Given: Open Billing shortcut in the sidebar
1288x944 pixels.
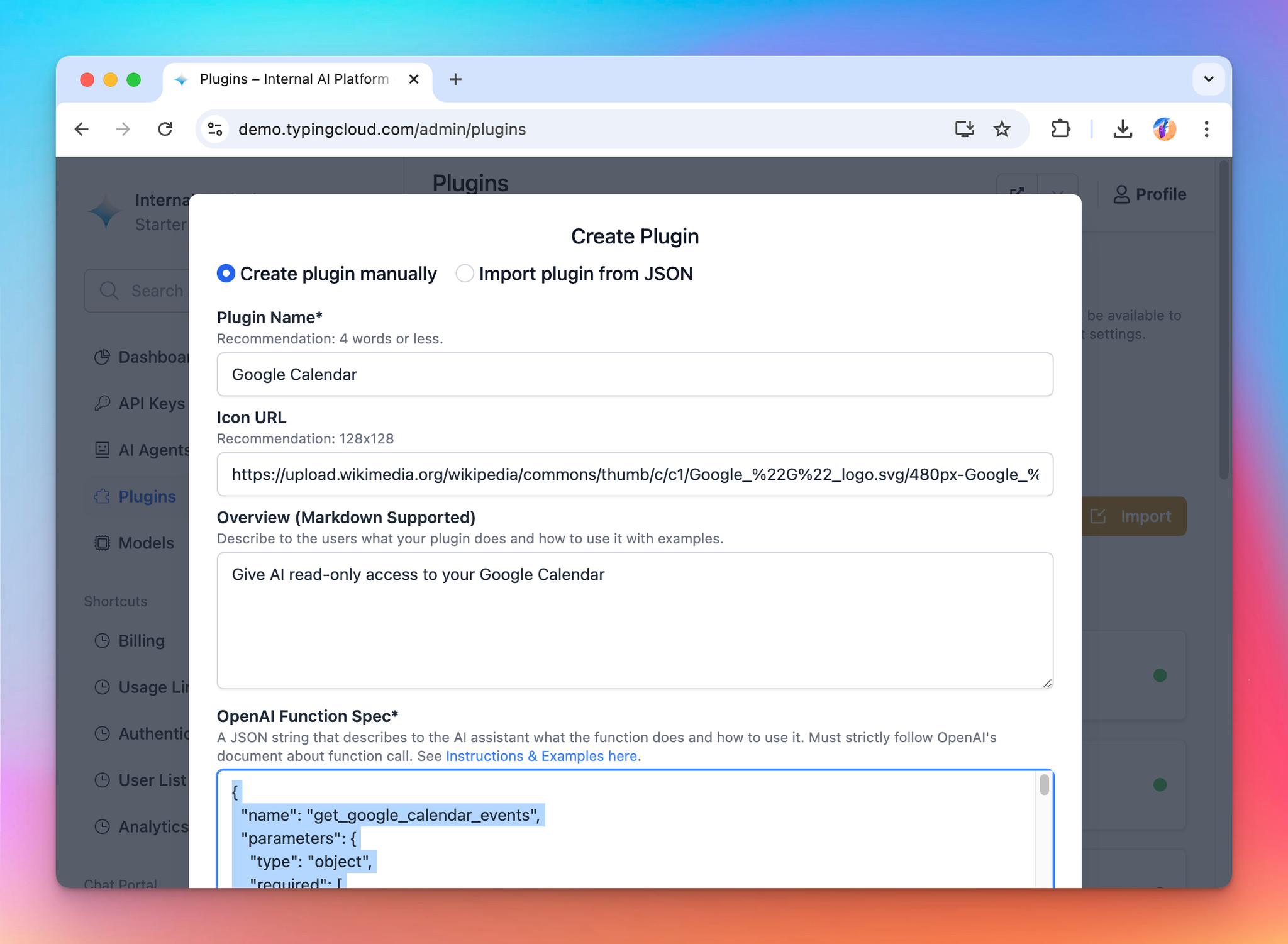Looking at the screenshot, I should tap(129, 640).
